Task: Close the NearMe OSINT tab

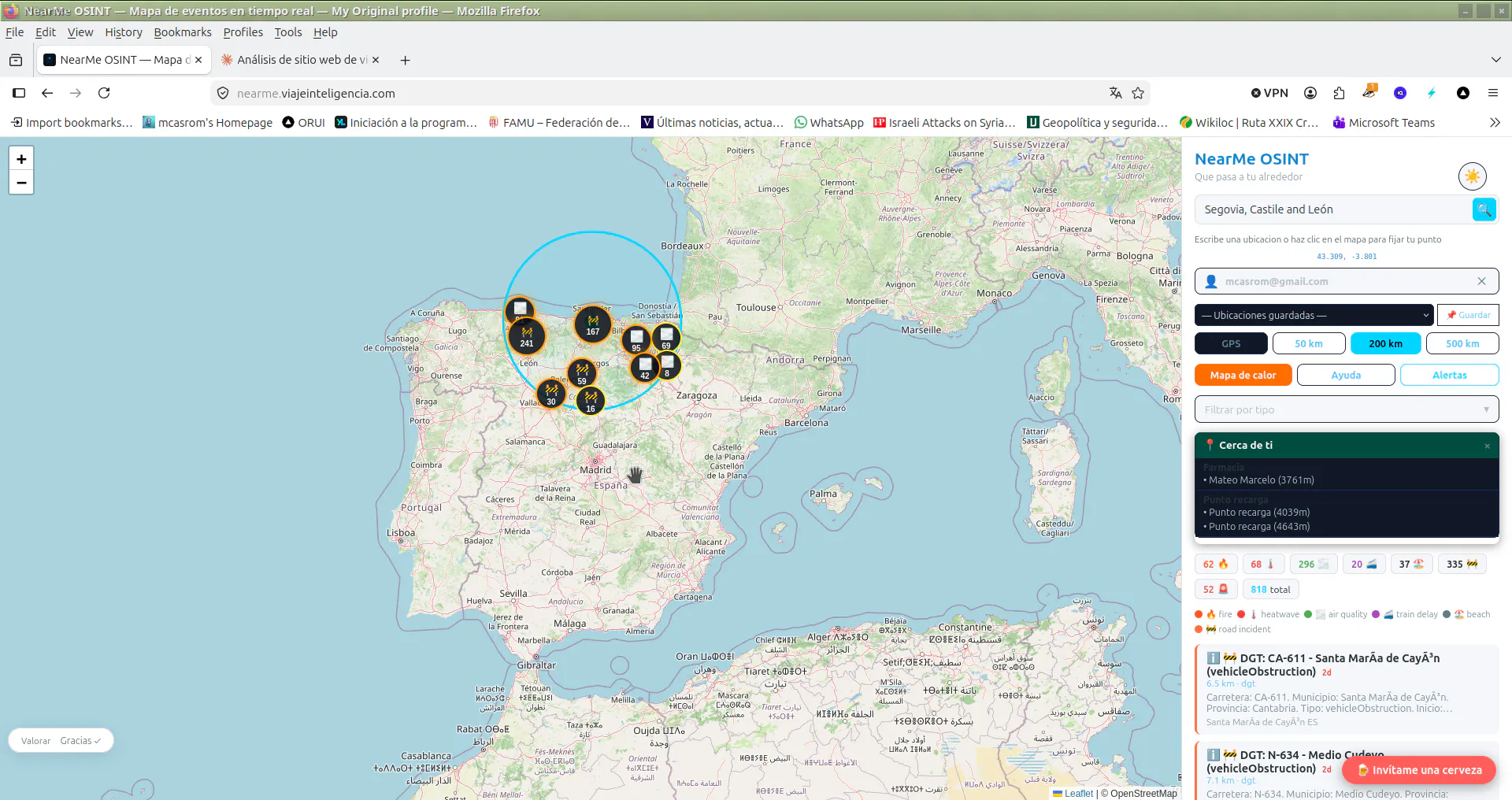Action: point(198,60)
